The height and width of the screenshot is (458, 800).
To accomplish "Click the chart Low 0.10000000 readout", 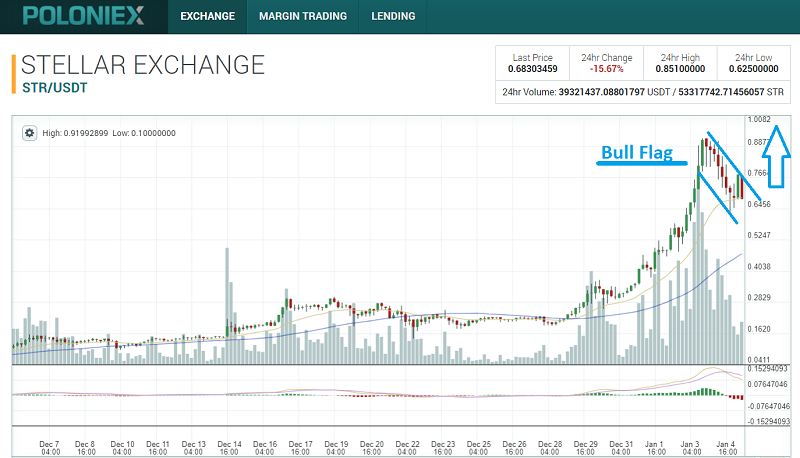I will tap(144, 133).
